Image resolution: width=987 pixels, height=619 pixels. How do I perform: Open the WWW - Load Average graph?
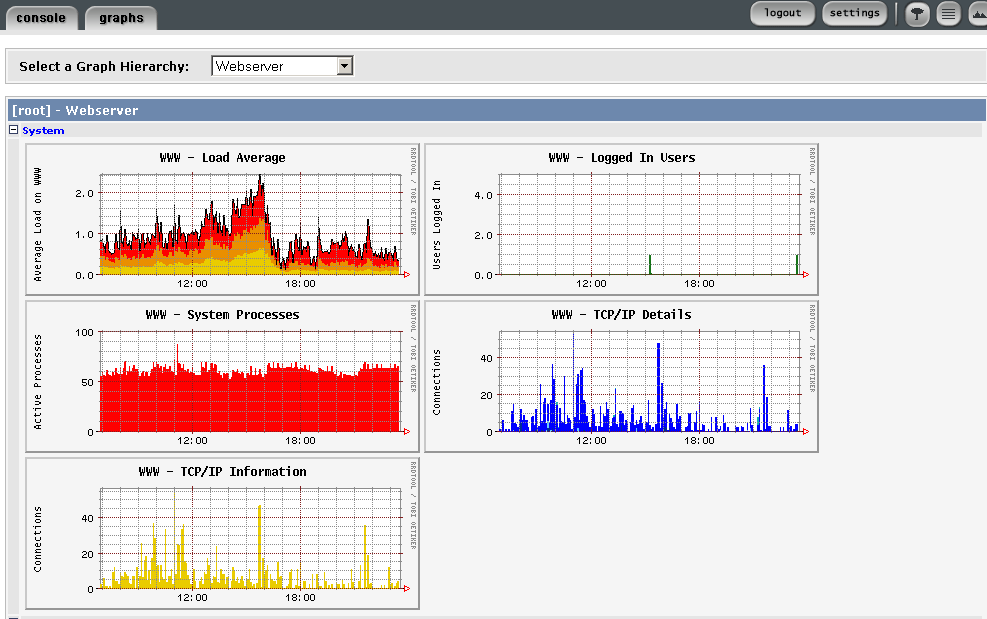coord(222,219)
